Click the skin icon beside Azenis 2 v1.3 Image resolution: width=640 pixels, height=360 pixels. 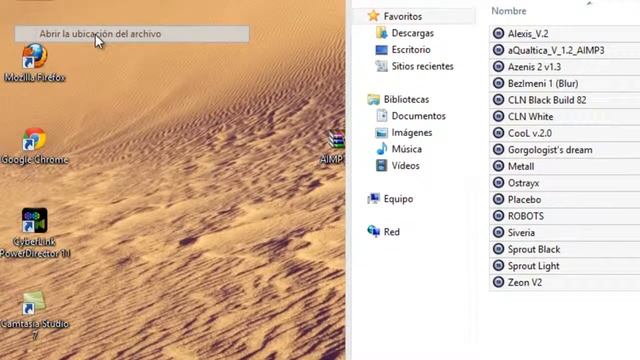[x=498, y=67]
